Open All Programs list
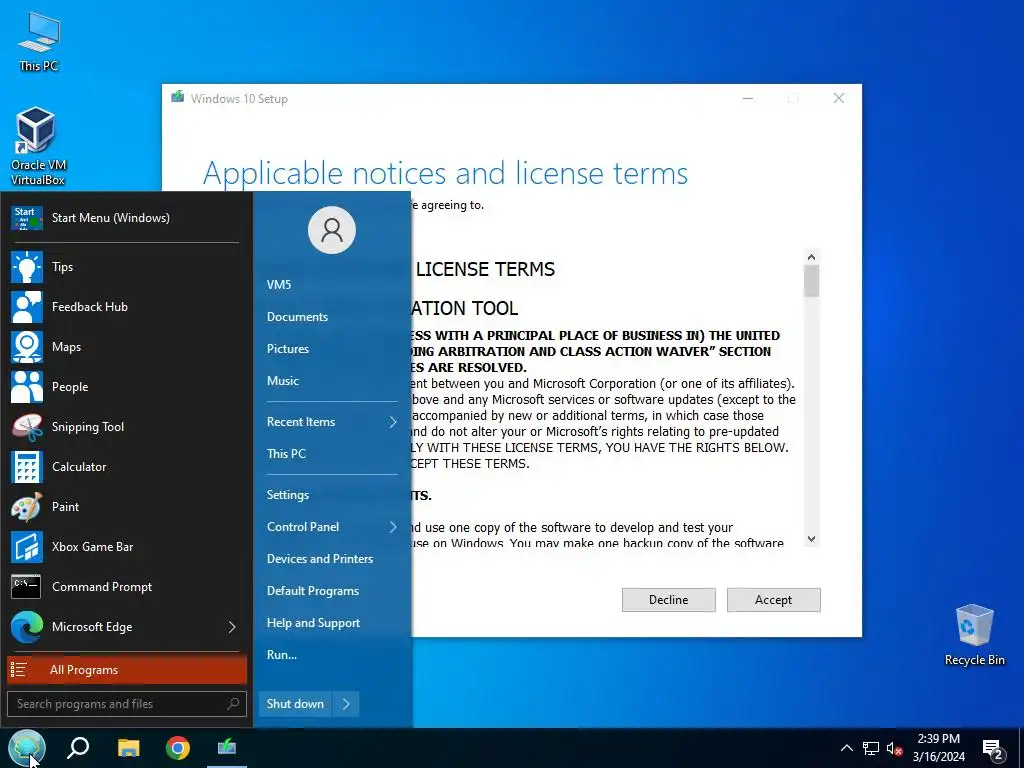Viewport: 1024px width, 768px height. coord(127,670)
